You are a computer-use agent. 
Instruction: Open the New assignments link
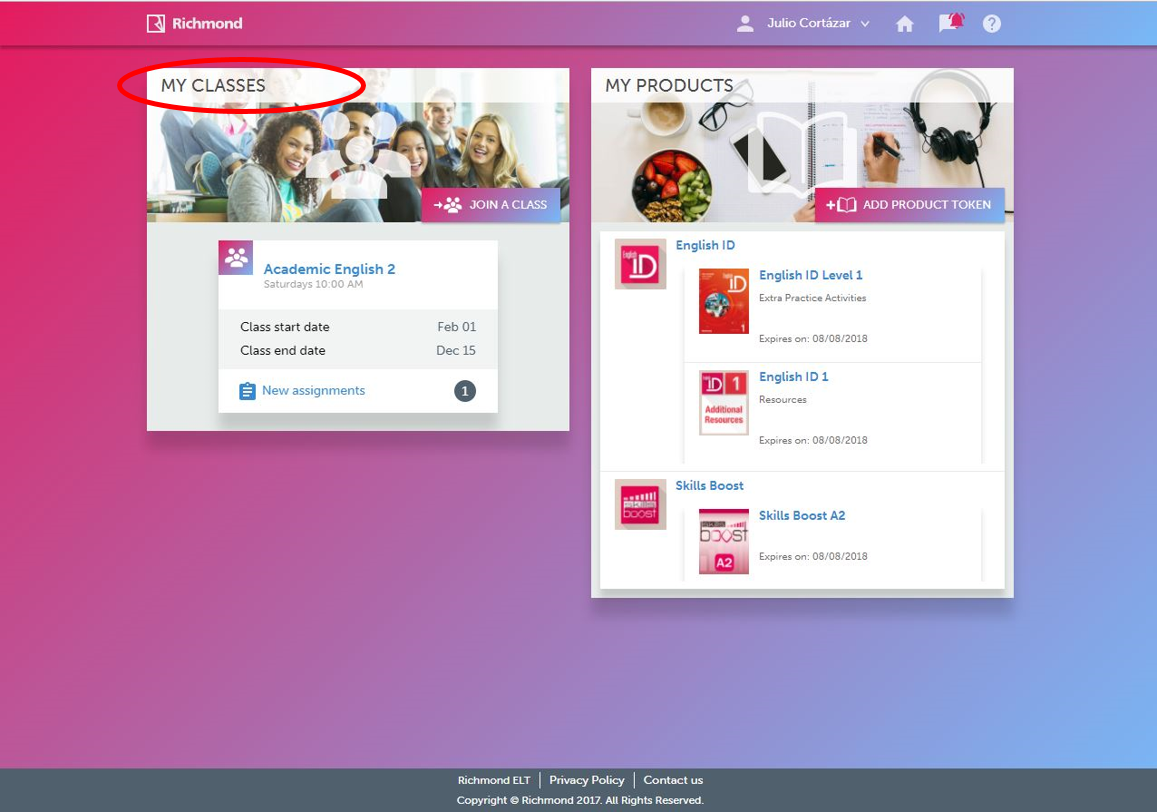(x=313, y=391)
